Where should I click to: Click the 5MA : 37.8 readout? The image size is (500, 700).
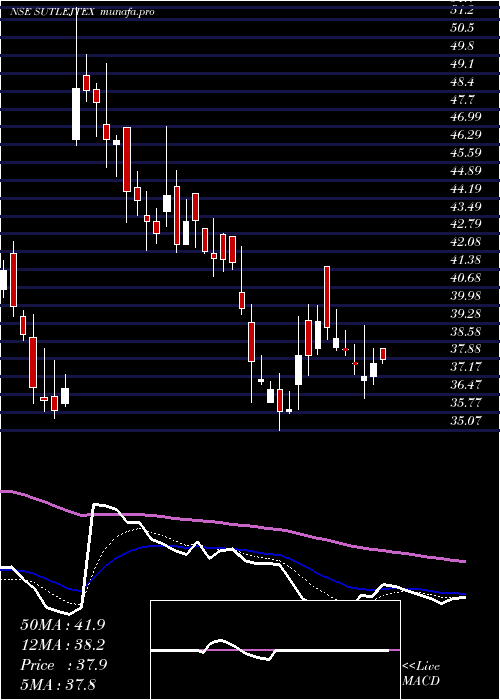pyautogui.click(x=58, y=685)
